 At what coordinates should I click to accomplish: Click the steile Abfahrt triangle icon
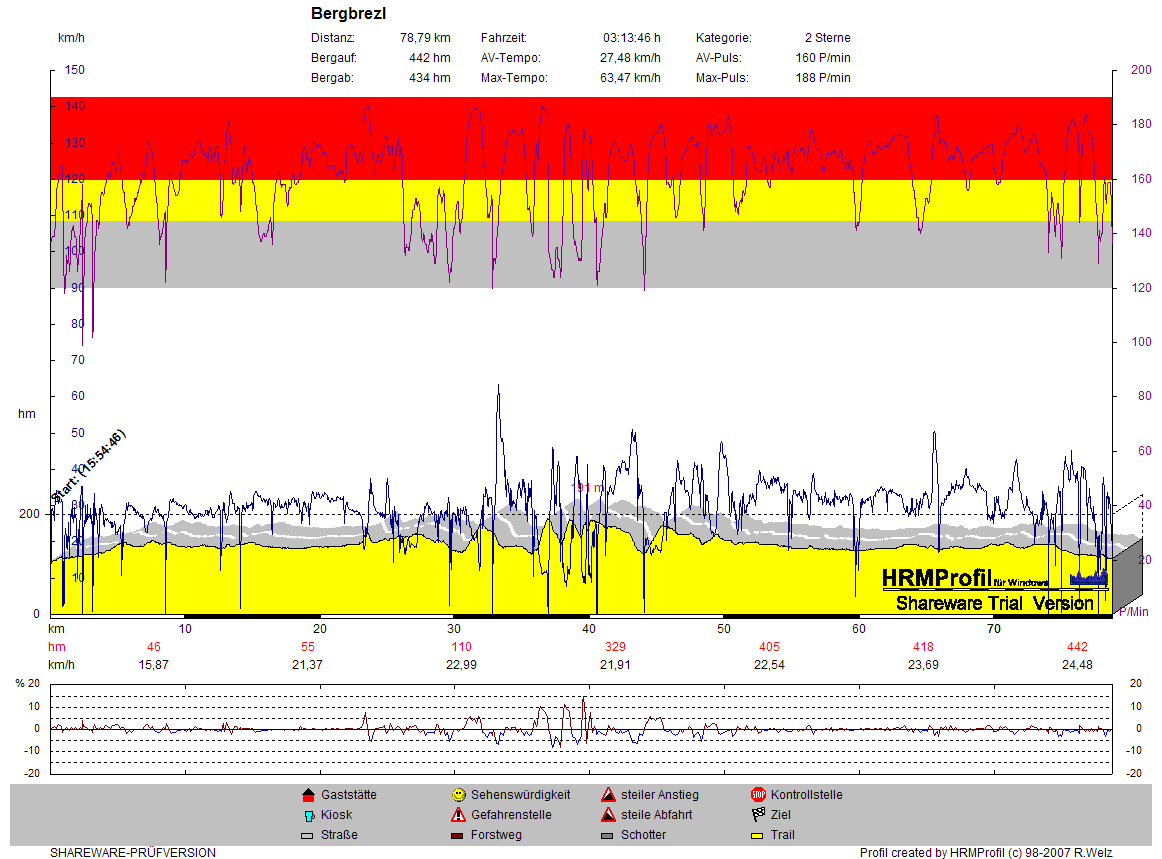[x=608, y=815]
